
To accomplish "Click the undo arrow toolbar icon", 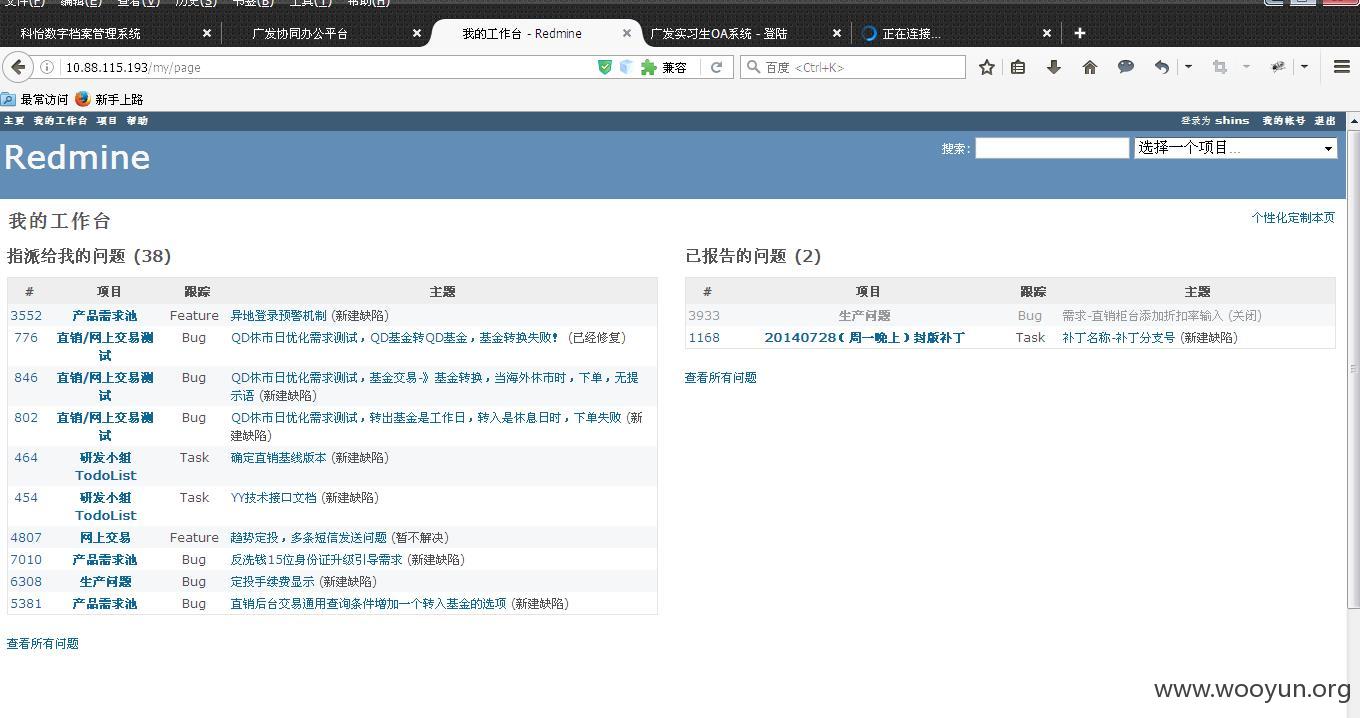I will point(1161,67).
